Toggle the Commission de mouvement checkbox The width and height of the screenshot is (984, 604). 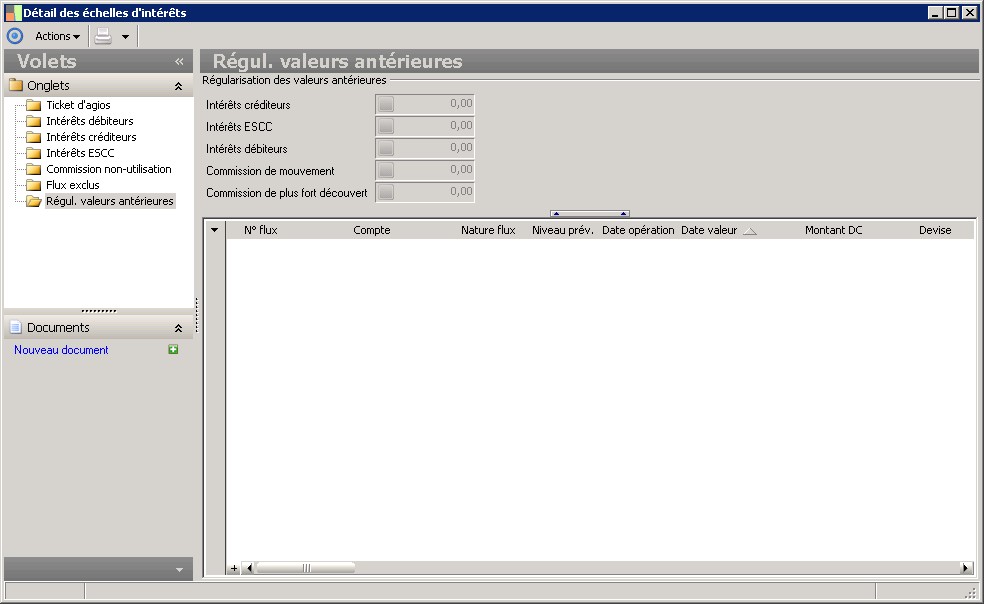[x=386, y=170]
